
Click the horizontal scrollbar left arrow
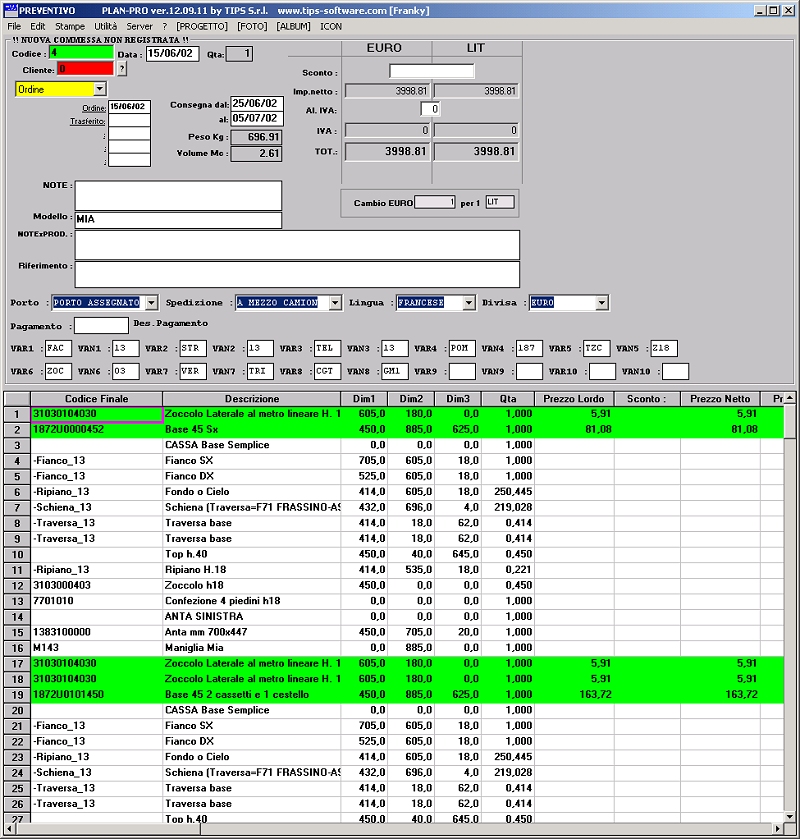[x=10, y=829]
